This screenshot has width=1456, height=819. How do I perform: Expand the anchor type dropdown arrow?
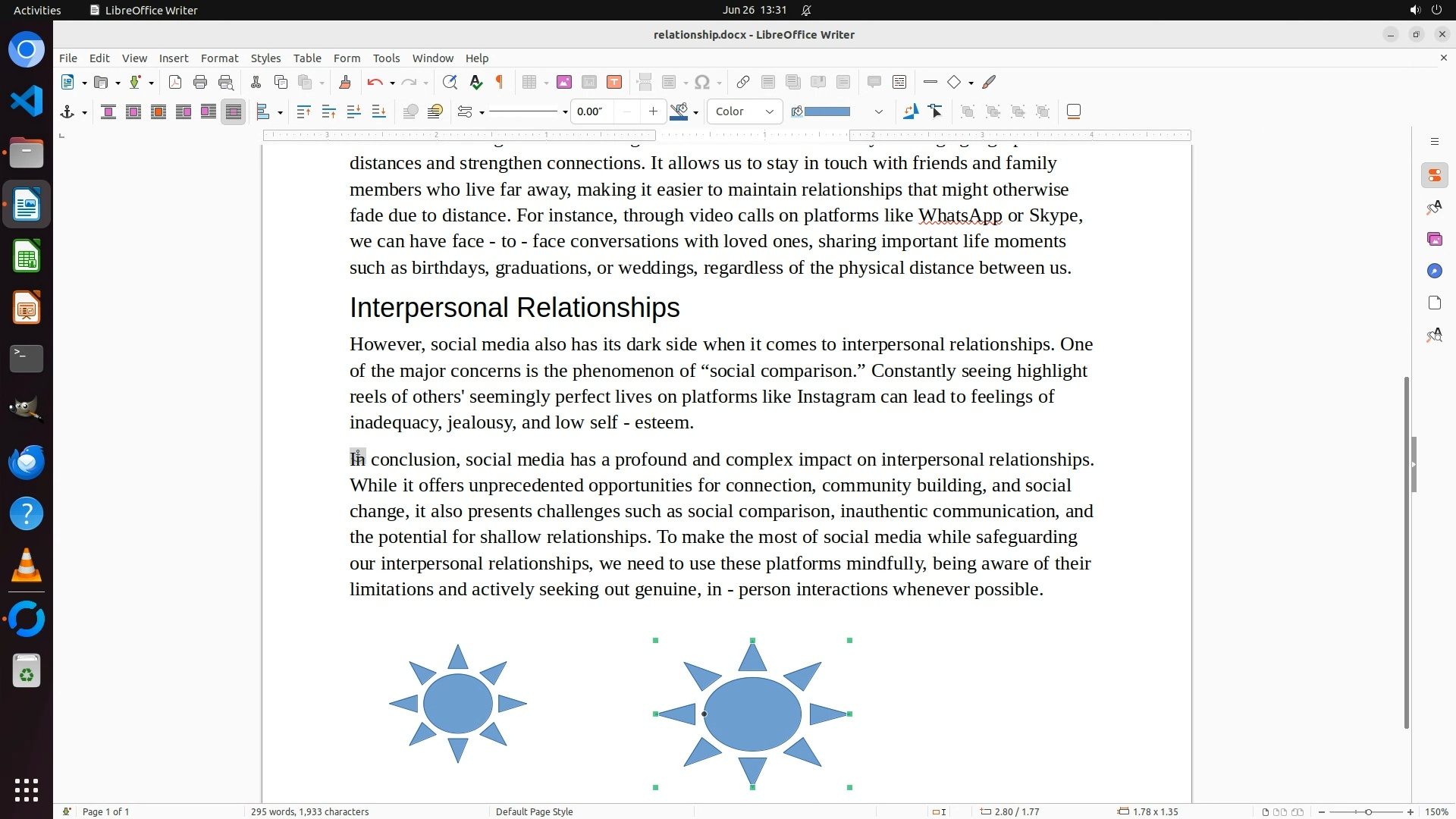[84, 113]
